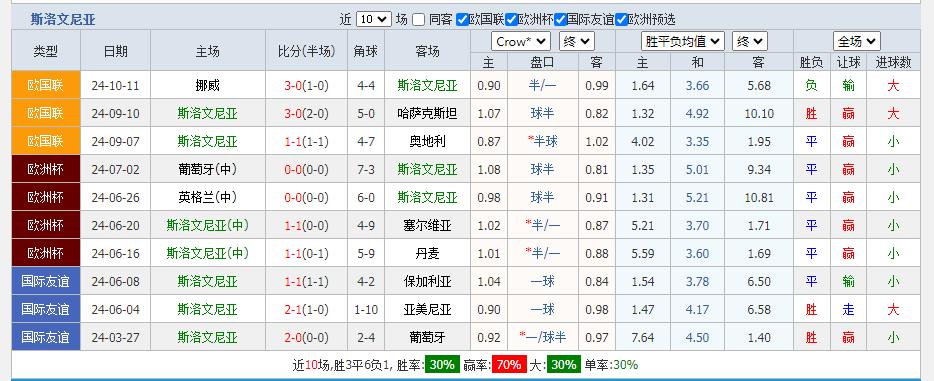934x381 pixels.
Task: Click 葡萄牙 away team in 24-03-27 row
Action: point(427,337)
